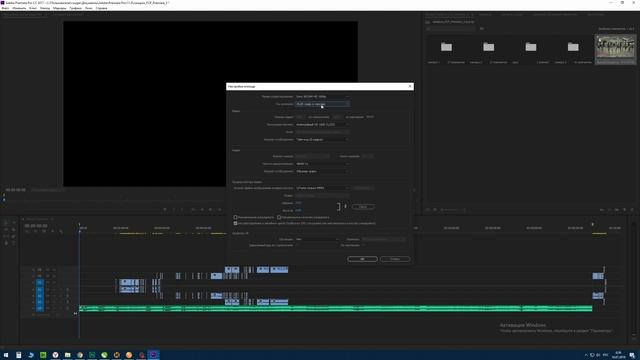Adjust the Project panel thumbnail zoom slider
Image resolution: width=640 pixels, height=360 pixels.
click(453, 210)
